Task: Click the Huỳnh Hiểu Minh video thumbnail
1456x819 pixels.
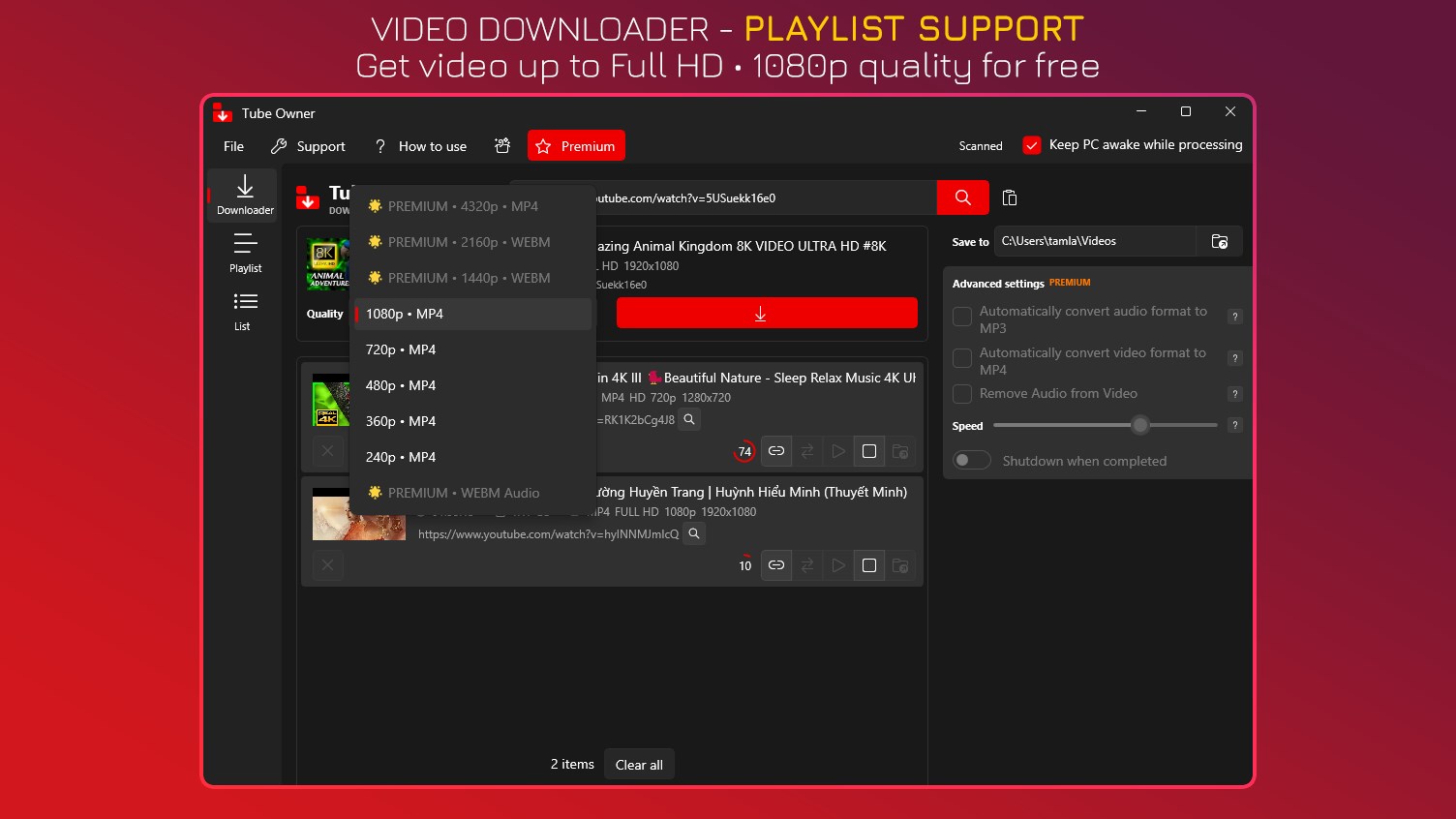Action: point(359,514)
